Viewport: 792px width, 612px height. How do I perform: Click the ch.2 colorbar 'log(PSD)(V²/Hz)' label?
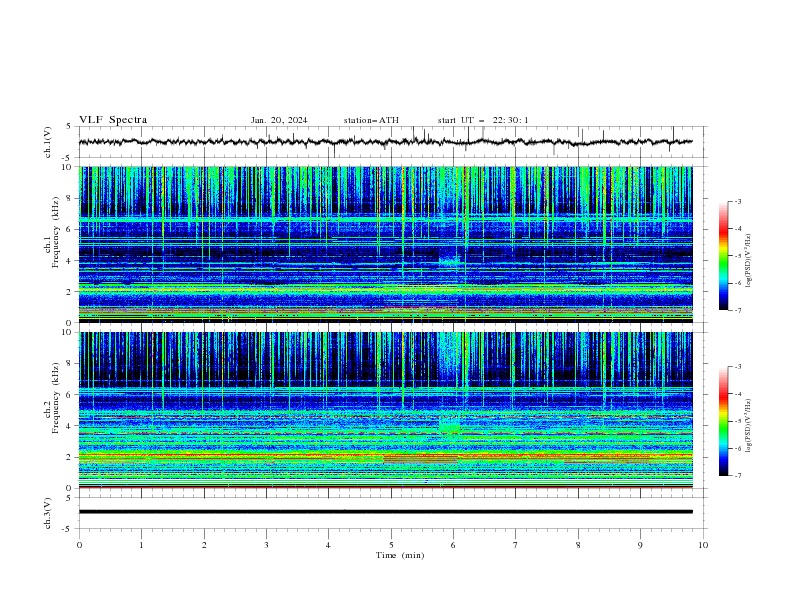748,426
